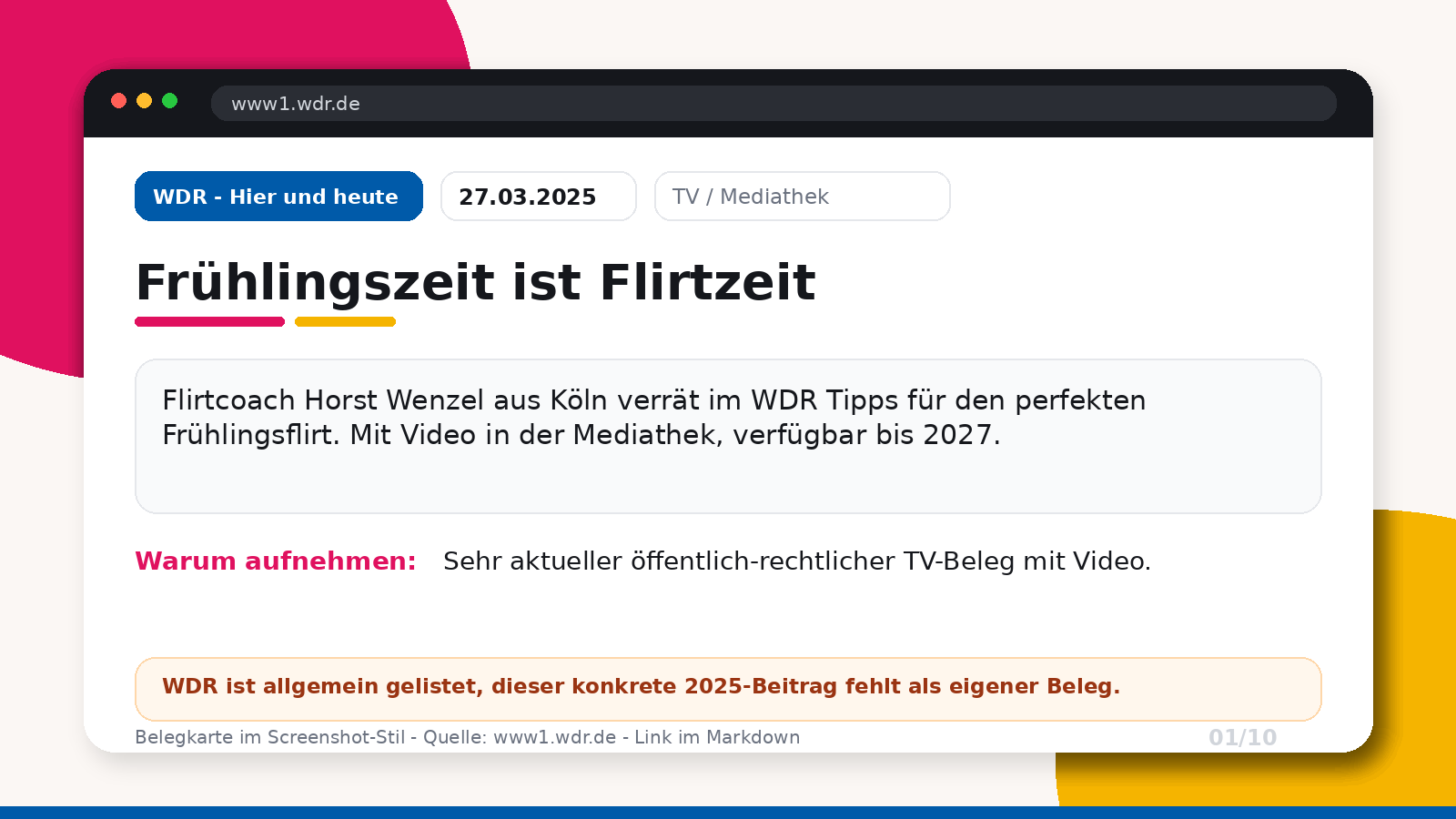Click the Belegkarte im Screenshot-Stil footer text
Screen dimensions: 1456x819
point(468,737)
